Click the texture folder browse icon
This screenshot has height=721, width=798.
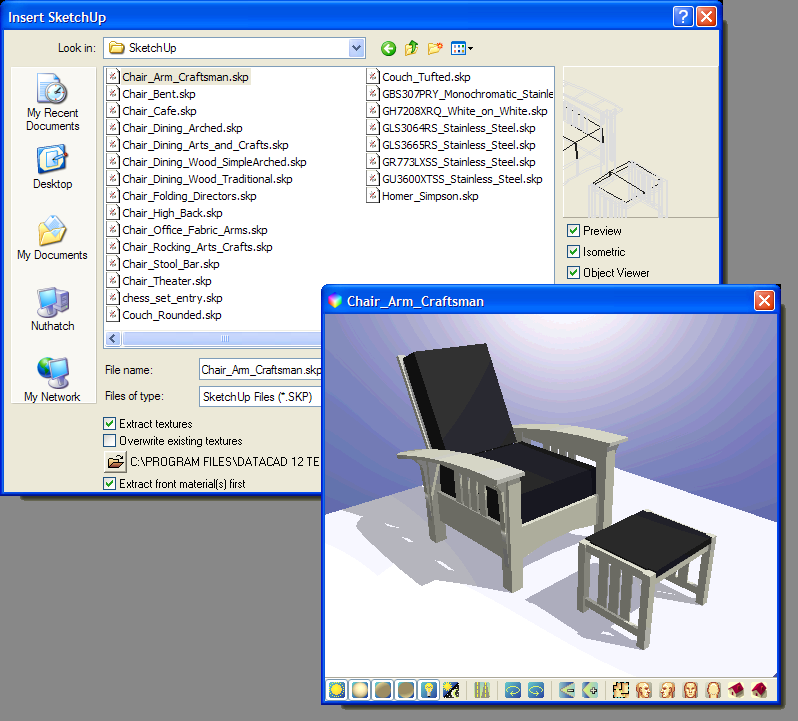click(116, 462)
